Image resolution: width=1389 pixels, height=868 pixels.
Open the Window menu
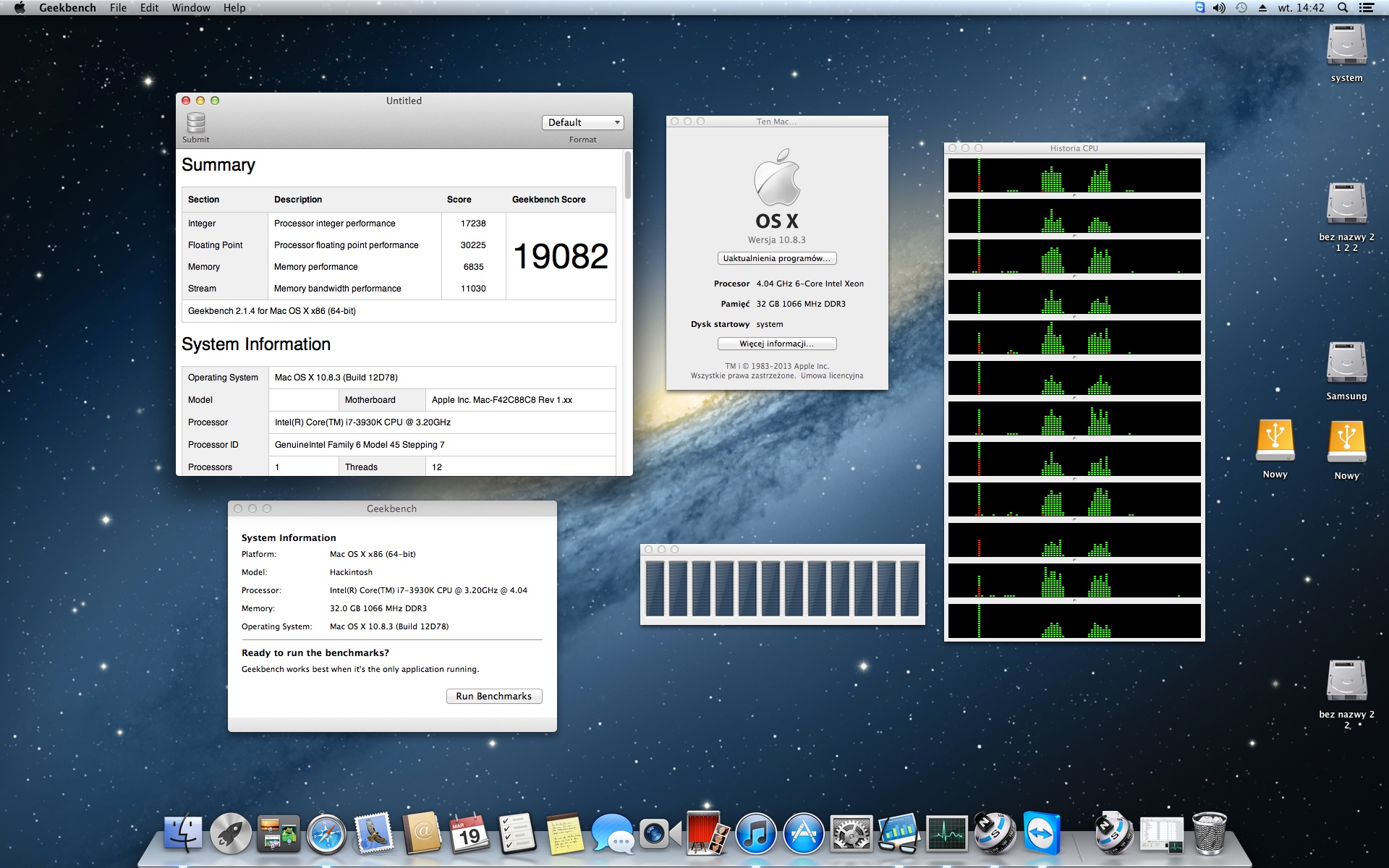pos(191,8)
